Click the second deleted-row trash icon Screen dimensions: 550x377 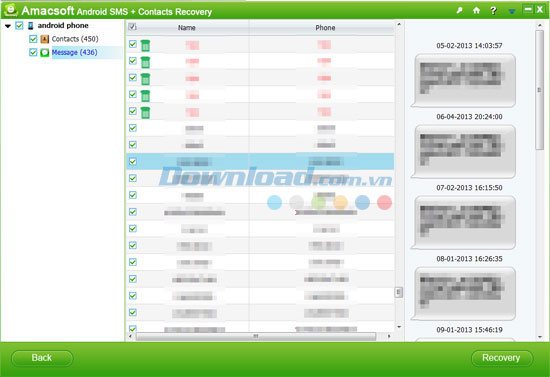point(145,62)
